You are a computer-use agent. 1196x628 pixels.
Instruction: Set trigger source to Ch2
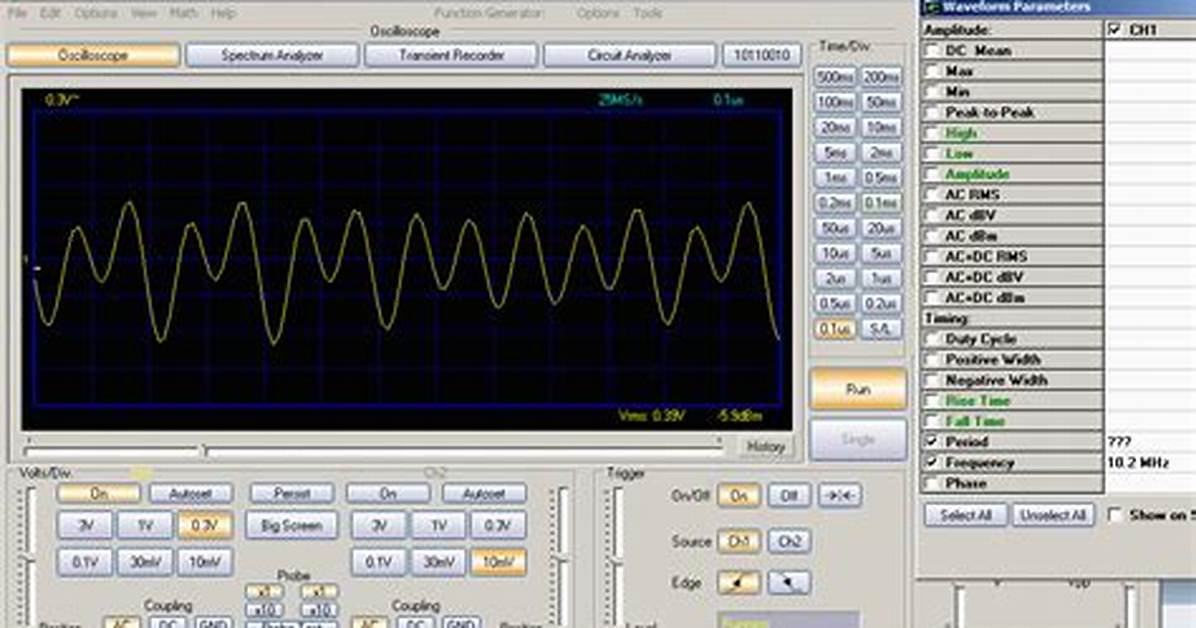(789, 541)
